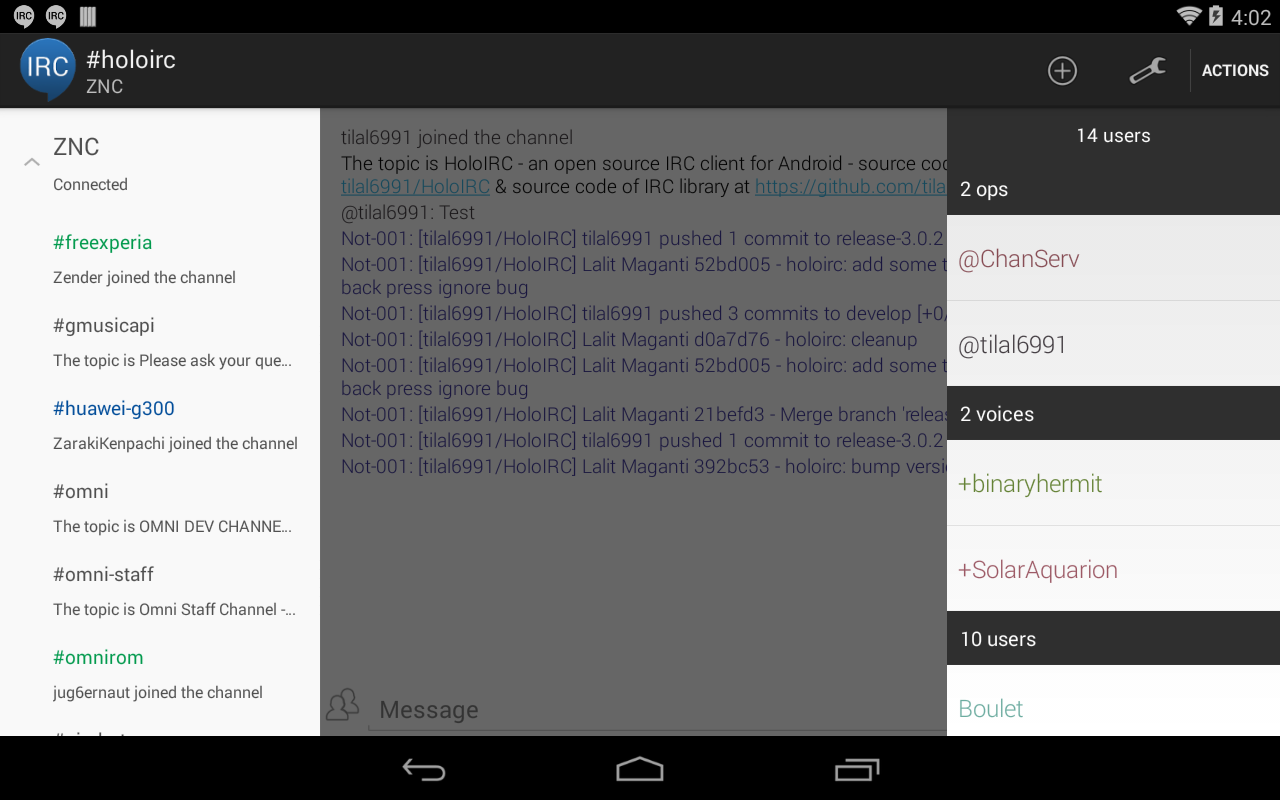Focus the Message input field
The height and width of the screenshot is (800, 1280).
[657, 709]
